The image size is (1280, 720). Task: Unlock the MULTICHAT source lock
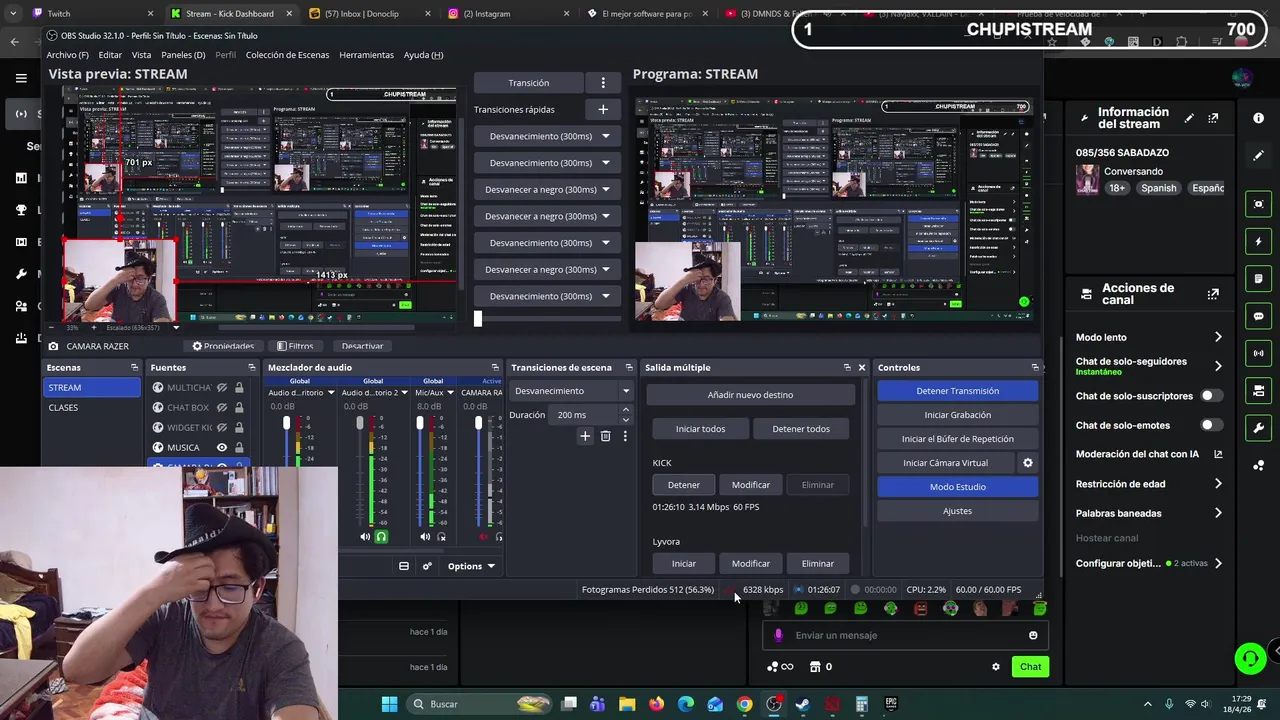[x=239, y=388]
